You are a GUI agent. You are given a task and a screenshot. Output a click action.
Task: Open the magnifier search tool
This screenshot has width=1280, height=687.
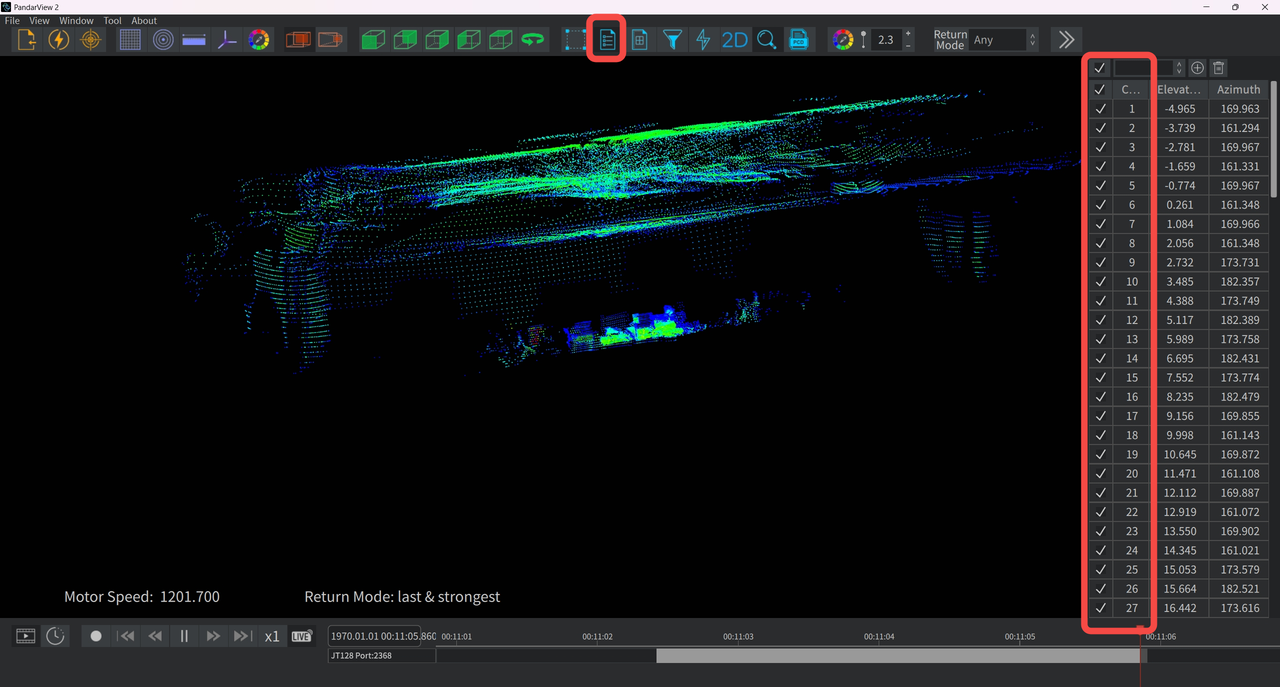click(x=766, y=40)
